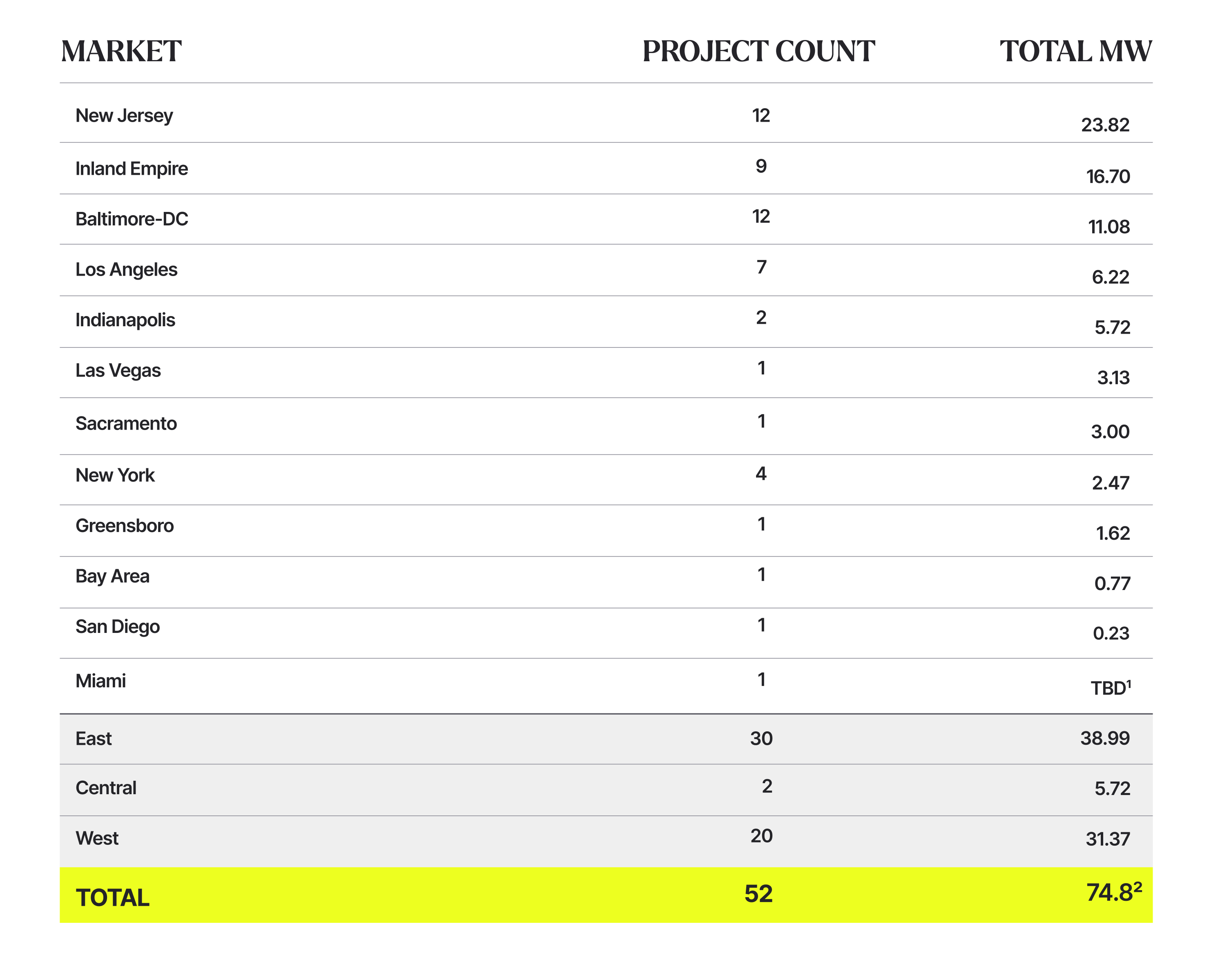
Task: Select the Inland Empire market label
Action: point(132,168)
